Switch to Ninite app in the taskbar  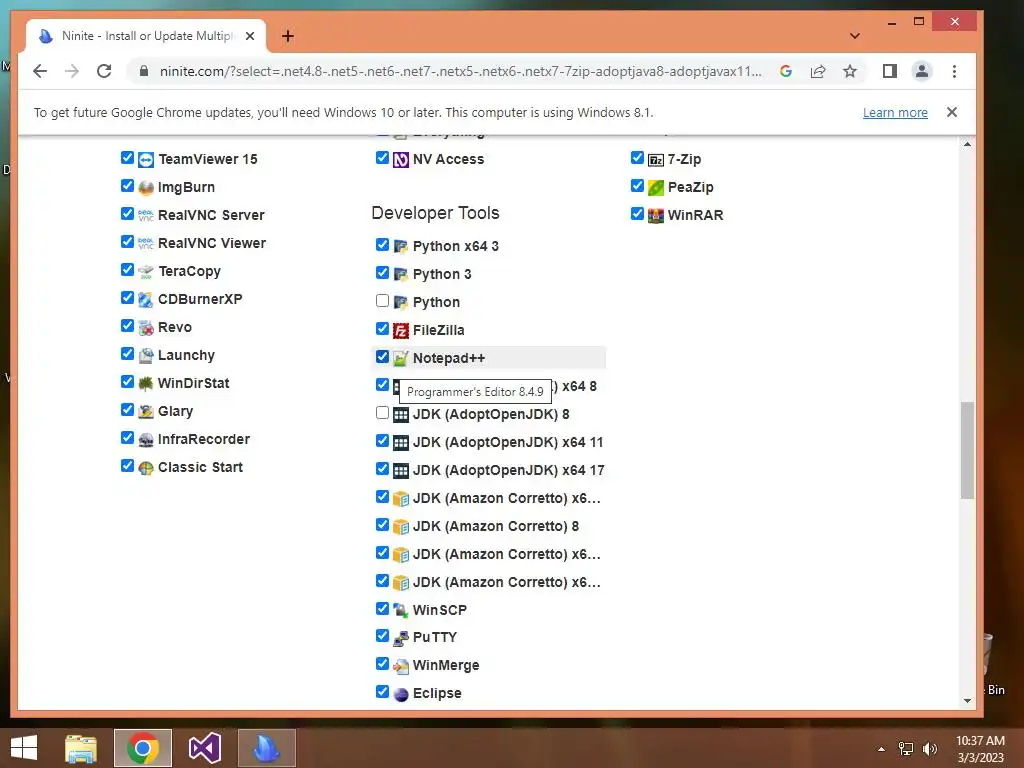point(266,748)
